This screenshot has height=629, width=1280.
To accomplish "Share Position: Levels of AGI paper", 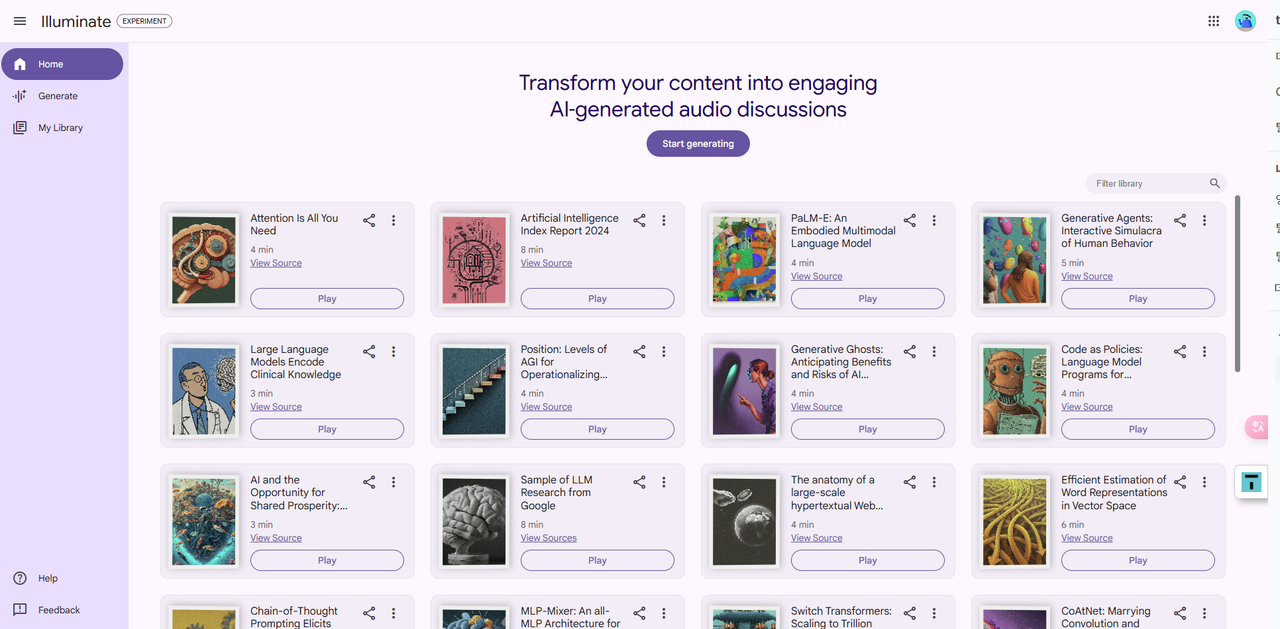I will point(639,351).
